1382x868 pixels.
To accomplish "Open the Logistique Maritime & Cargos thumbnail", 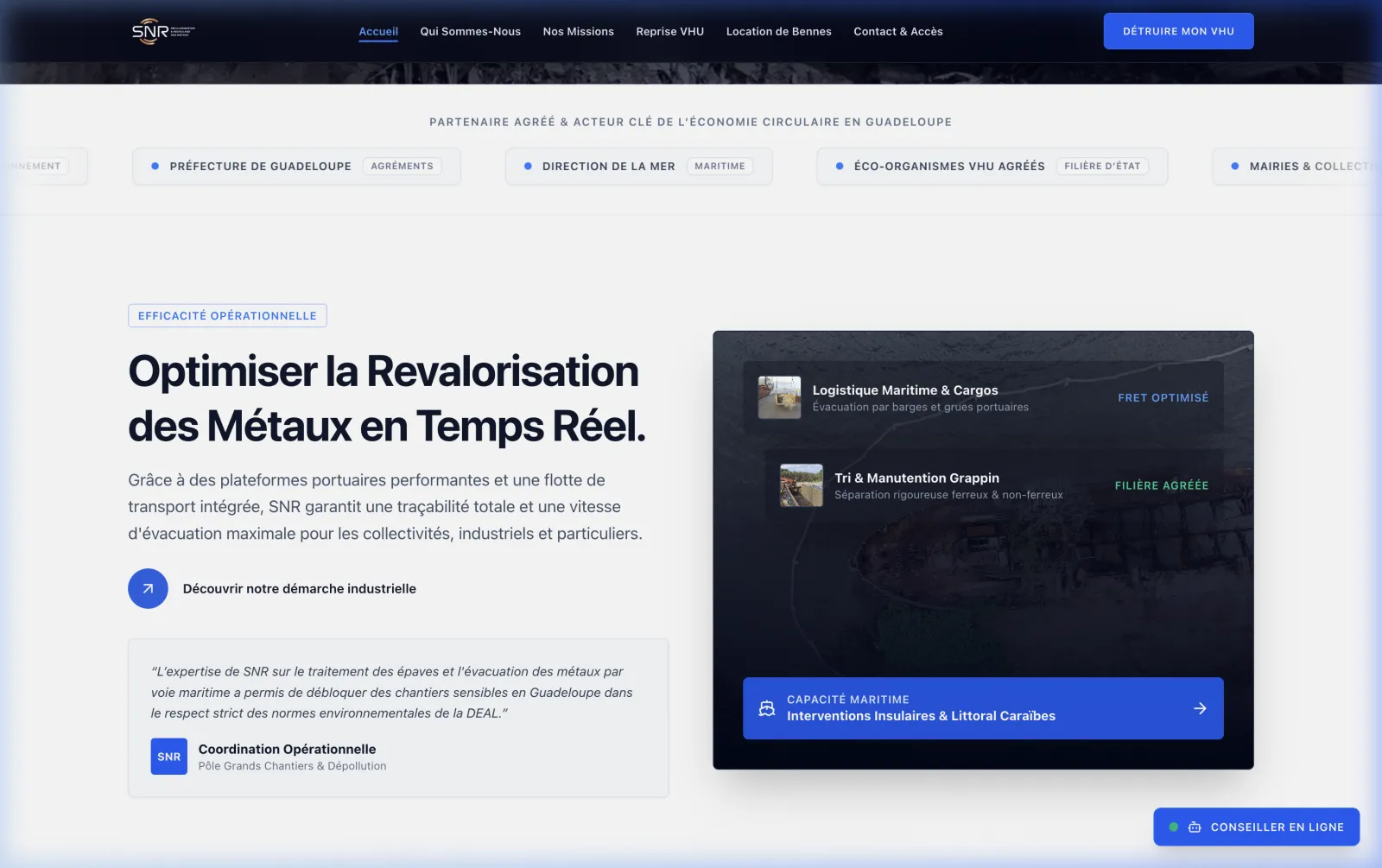I will point(779,397).
